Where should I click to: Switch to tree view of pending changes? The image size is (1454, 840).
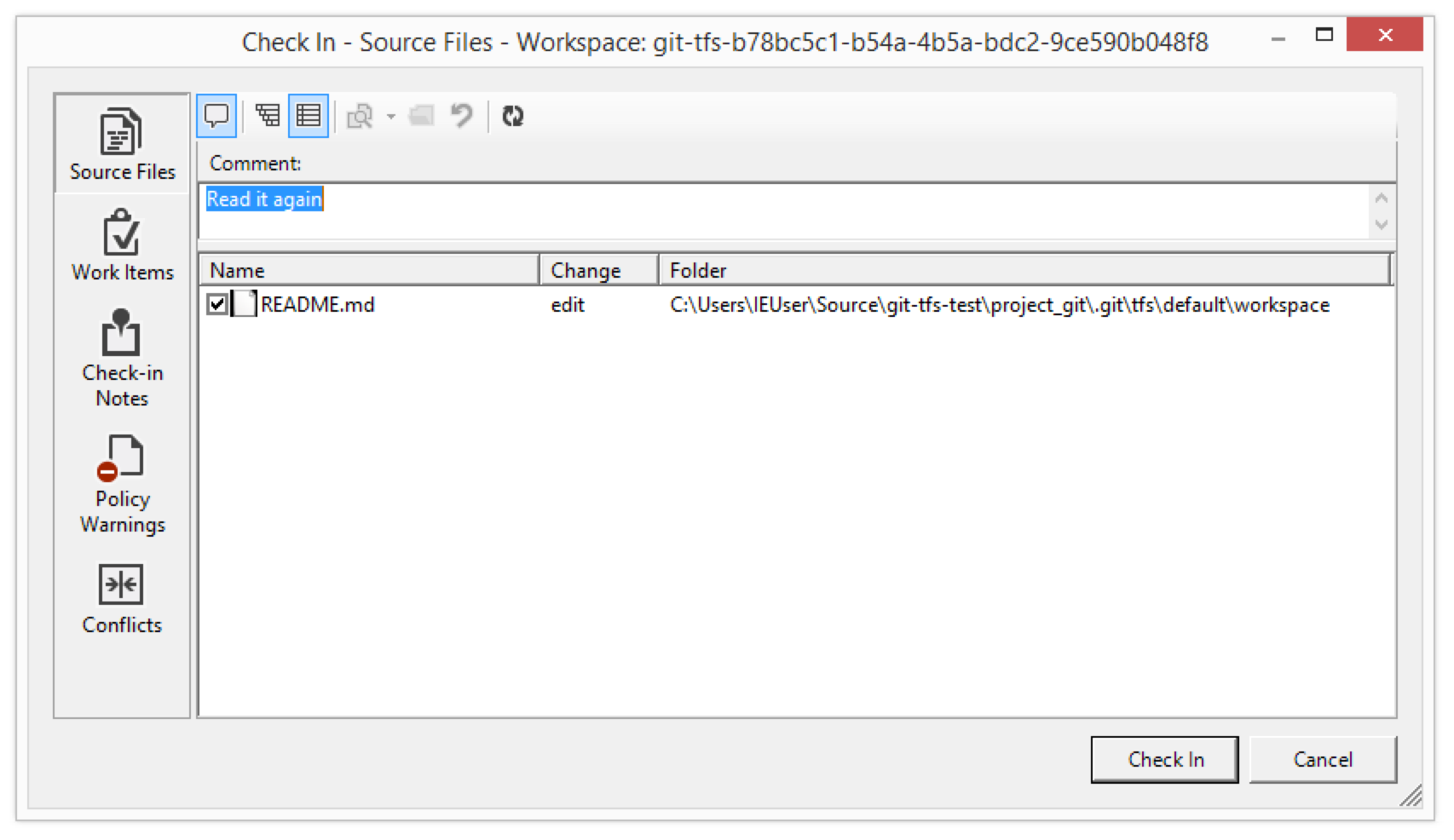(x=268, y=116)
